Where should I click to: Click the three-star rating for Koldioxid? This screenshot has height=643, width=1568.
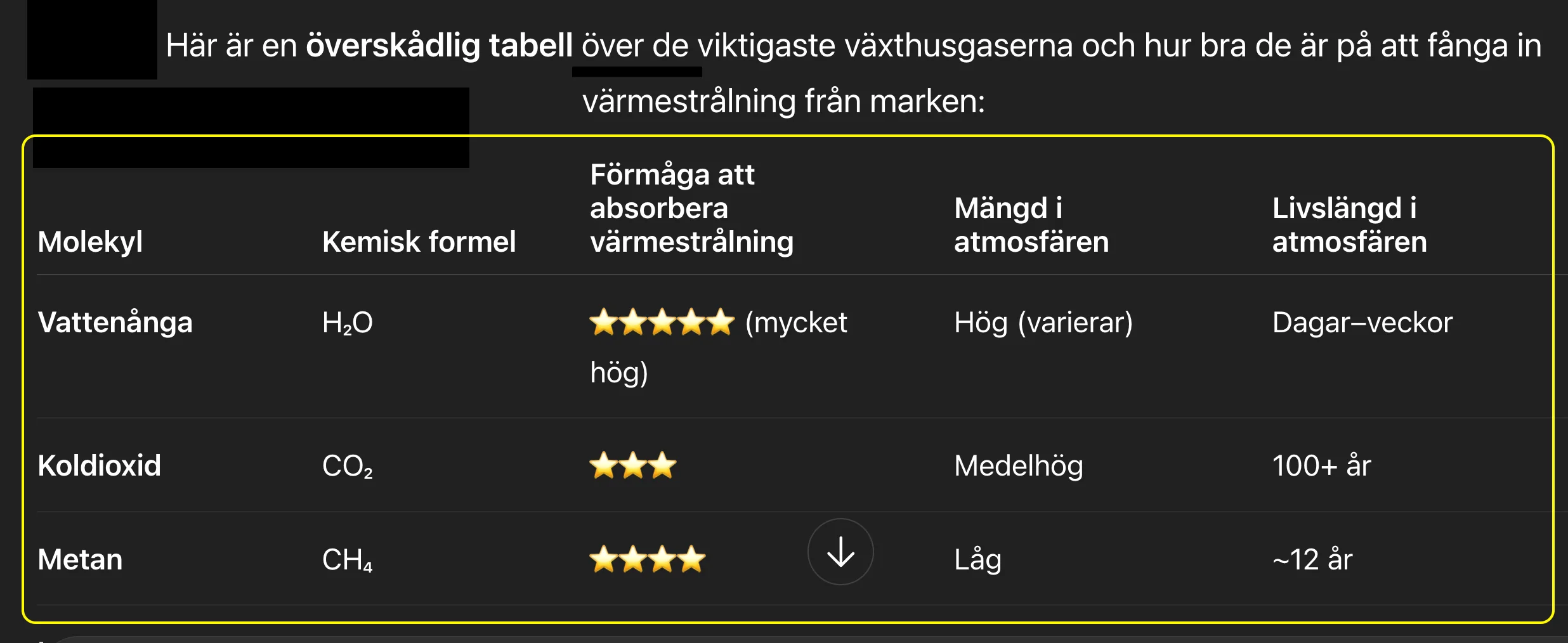click(x=632, y=465)
